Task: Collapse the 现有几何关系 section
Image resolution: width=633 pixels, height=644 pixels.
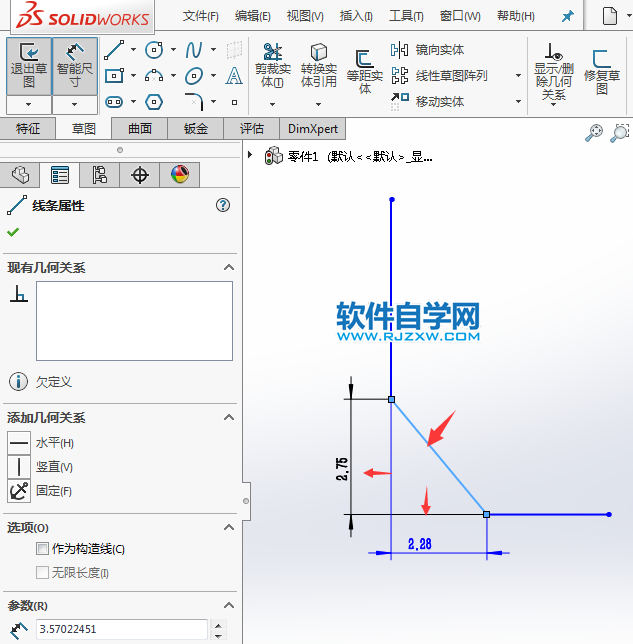Action: click(x=229, y=267)
